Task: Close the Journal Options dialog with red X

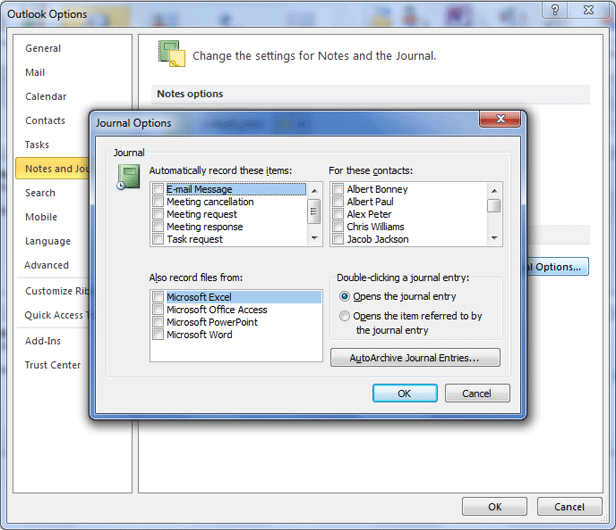Action: coord(500,119)
